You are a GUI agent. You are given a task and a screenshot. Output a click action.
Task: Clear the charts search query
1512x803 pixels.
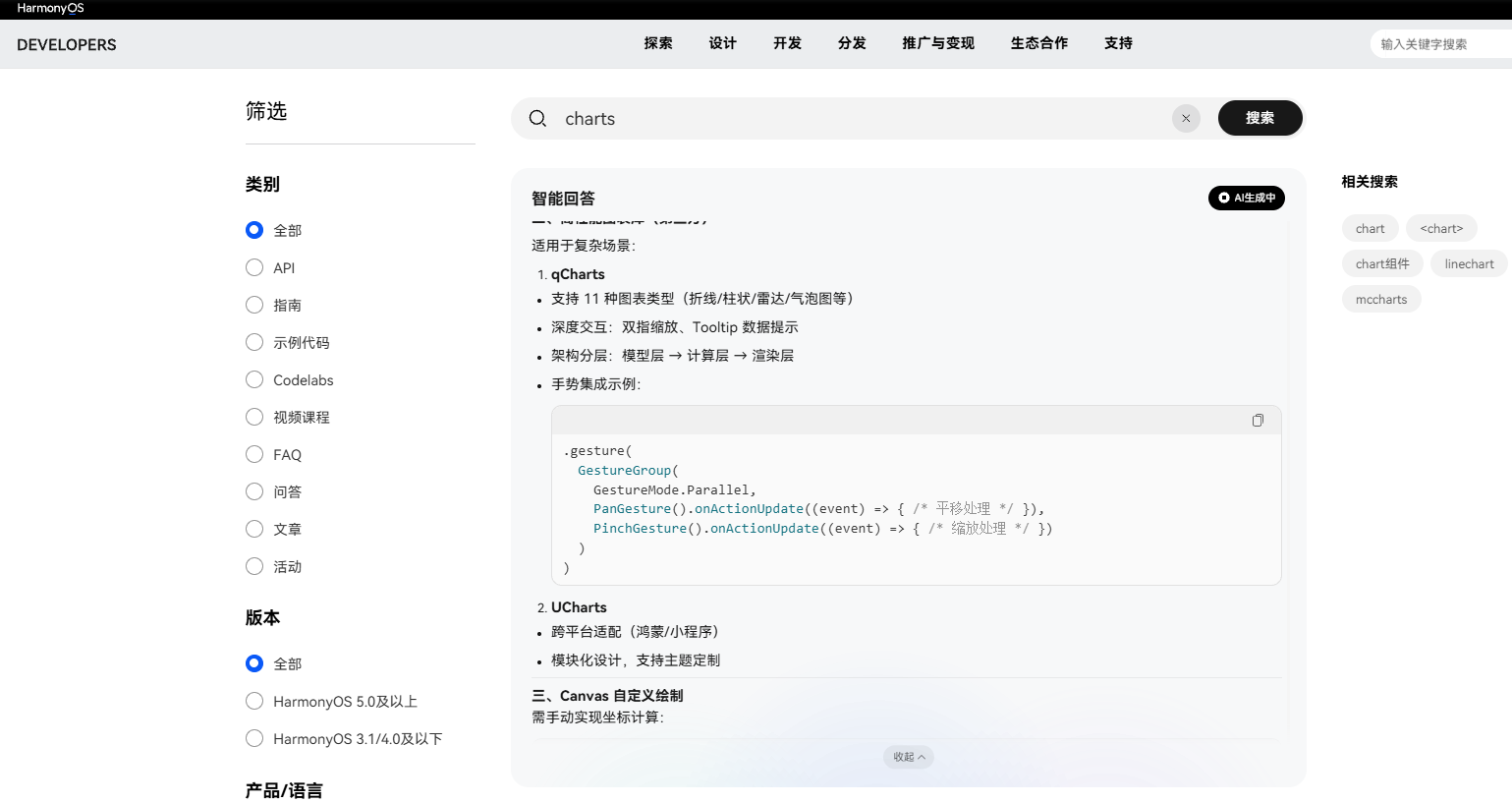point(1186,118)
